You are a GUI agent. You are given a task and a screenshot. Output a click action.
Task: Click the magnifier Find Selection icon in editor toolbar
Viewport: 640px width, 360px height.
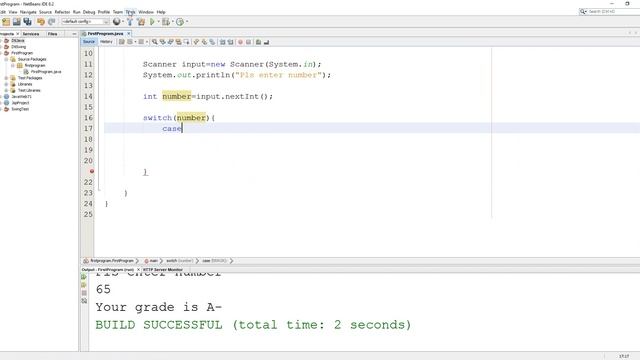tap(155, 42)
